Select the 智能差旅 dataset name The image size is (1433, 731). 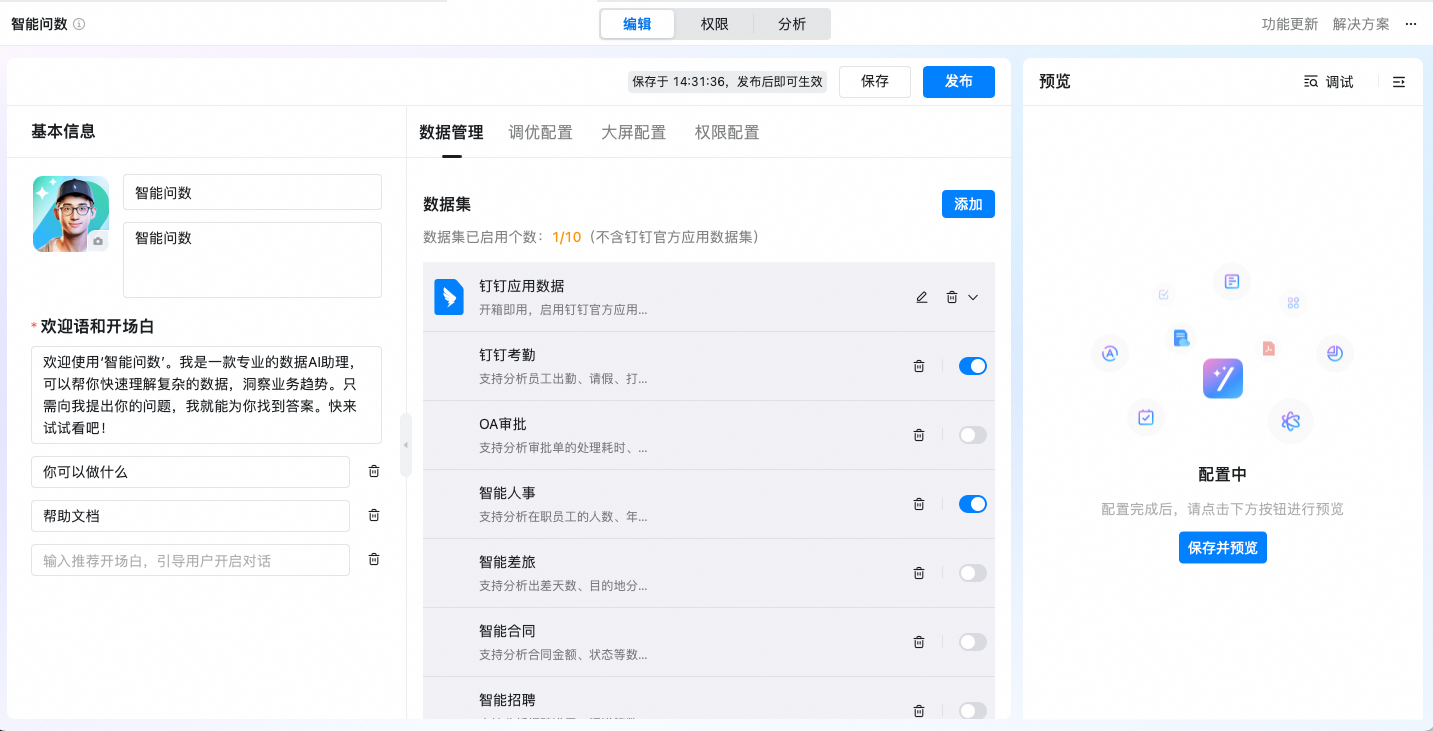coord(507,562)
